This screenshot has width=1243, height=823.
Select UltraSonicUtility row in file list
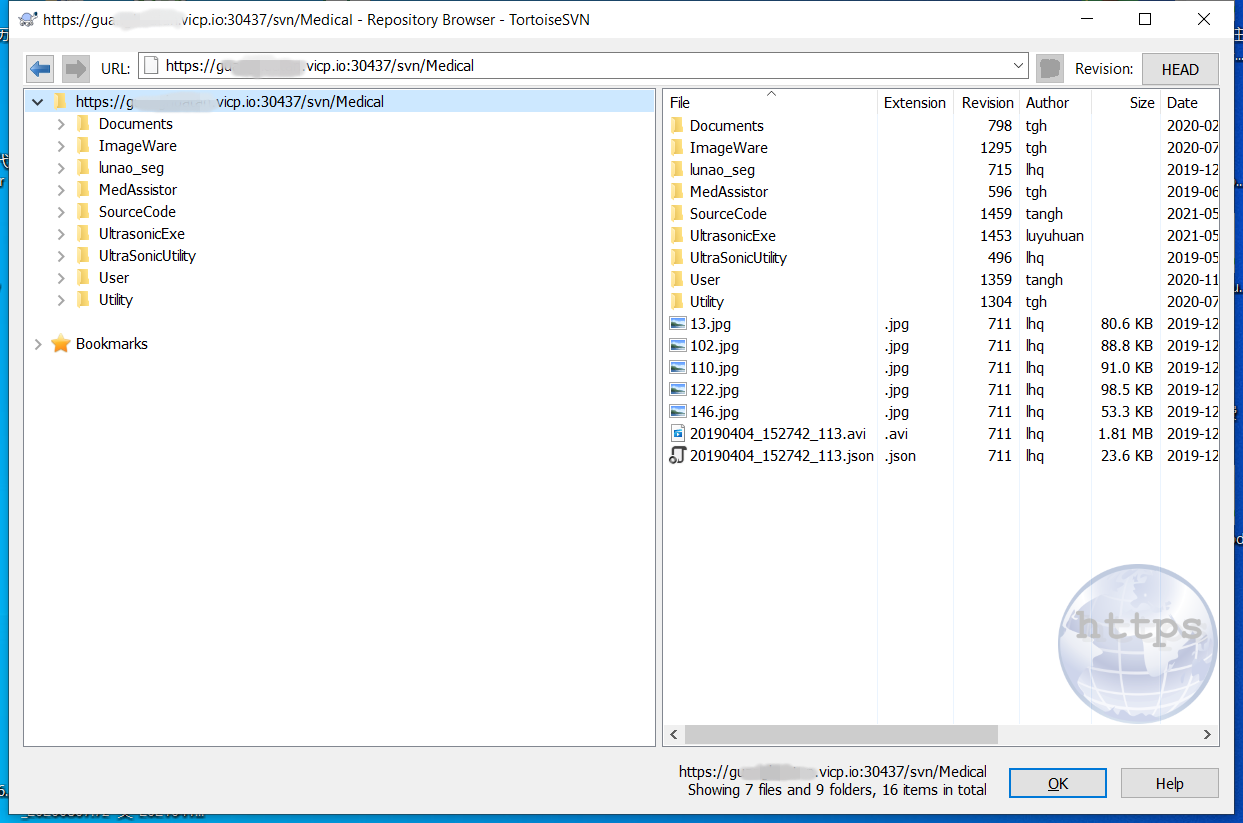click(941, 257)
